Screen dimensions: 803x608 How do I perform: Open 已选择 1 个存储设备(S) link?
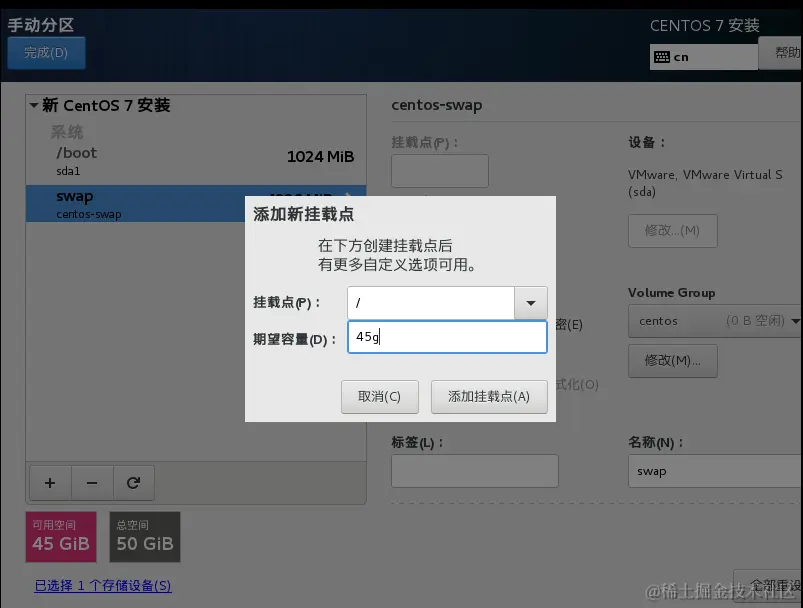tap(103, 585)
